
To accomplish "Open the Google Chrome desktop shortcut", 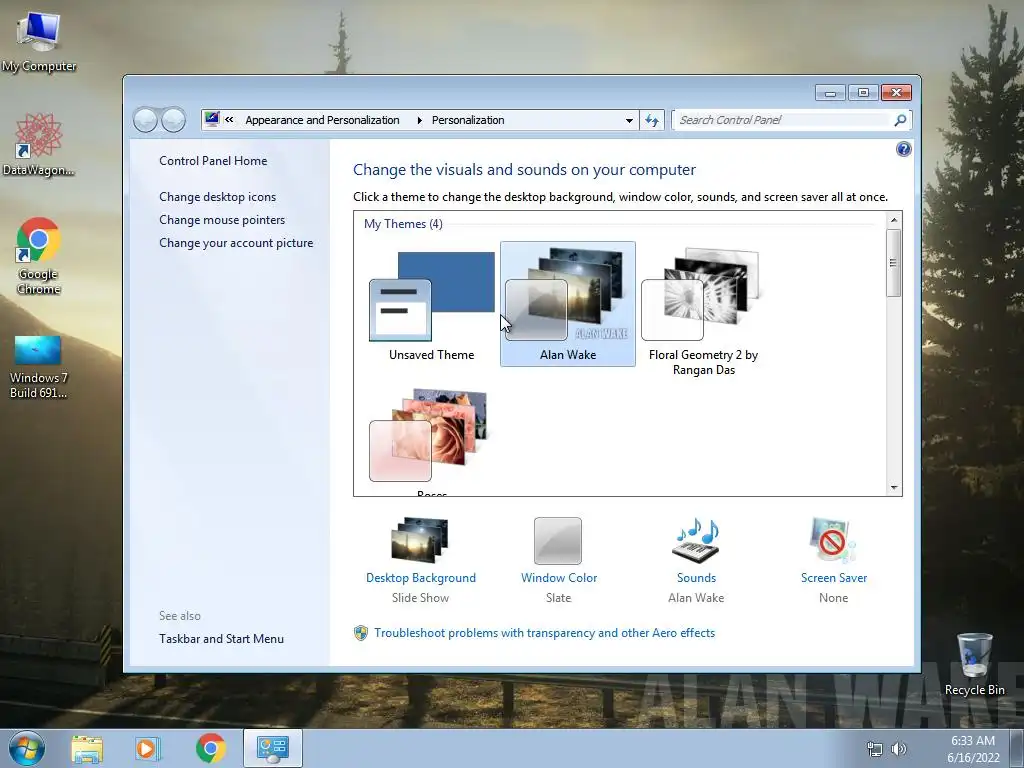I will pyautogui.click(x=39, y=255).
